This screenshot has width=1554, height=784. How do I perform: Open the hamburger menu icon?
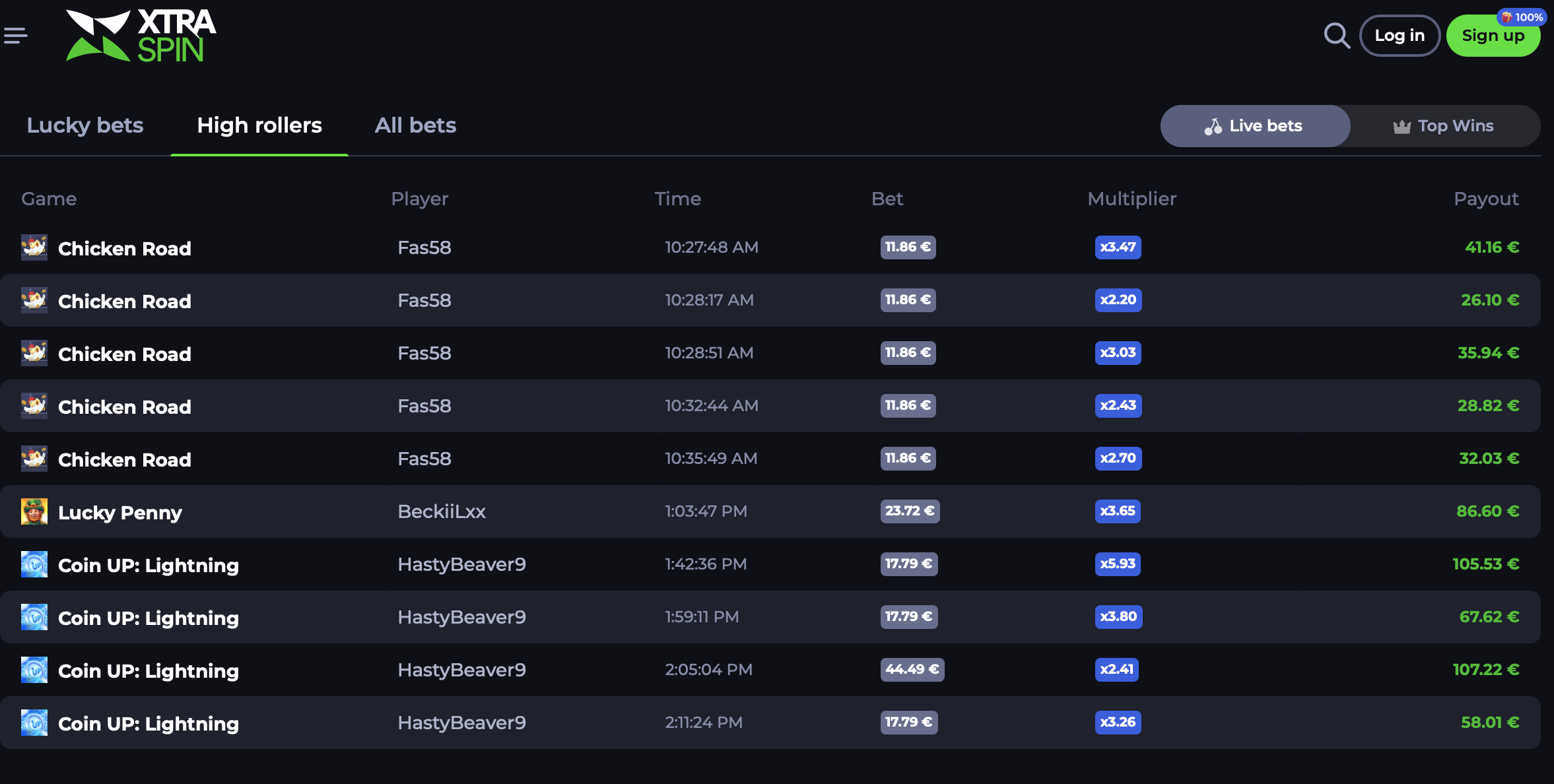pyautogui.click(x=16, y=35)
